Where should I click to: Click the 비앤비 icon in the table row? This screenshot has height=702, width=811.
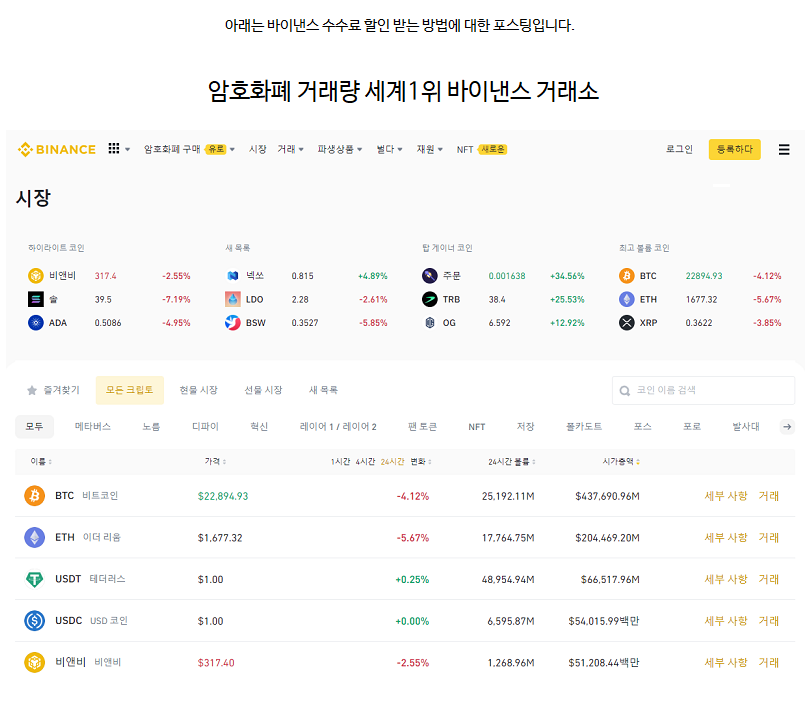click(x=35, y=662)
